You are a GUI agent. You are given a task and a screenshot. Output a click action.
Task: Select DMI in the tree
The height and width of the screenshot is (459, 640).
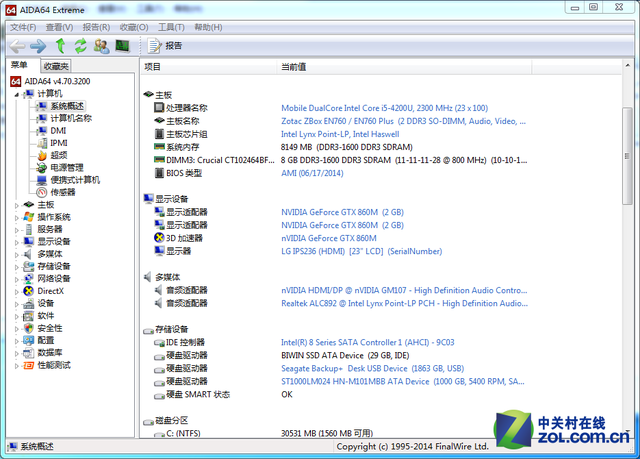coord(58,131)
